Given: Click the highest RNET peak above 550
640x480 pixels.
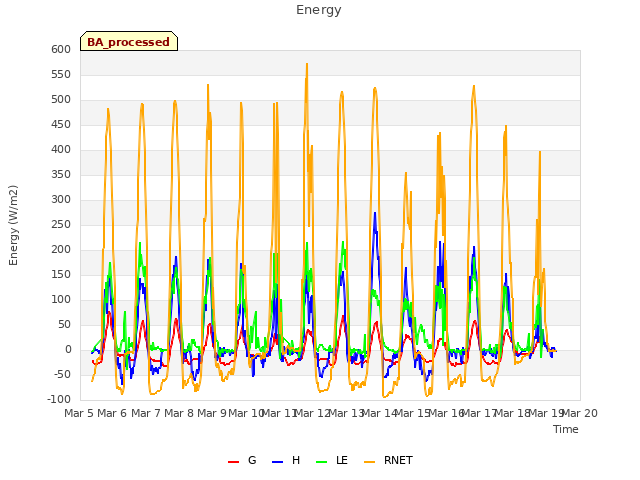Looking at the screenshot, I should (307, 64).
